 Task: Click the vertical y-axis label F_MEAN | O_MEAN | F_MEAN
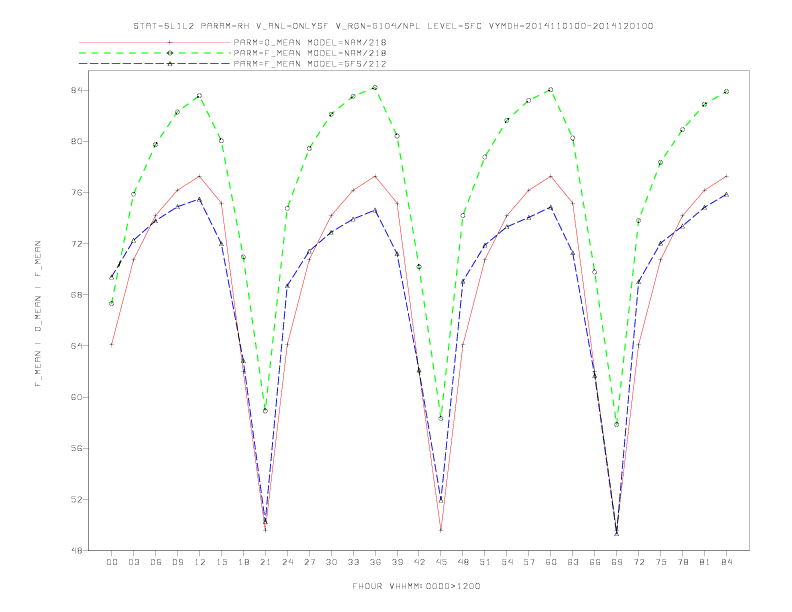pyautogui.click(x=38, y=314)
